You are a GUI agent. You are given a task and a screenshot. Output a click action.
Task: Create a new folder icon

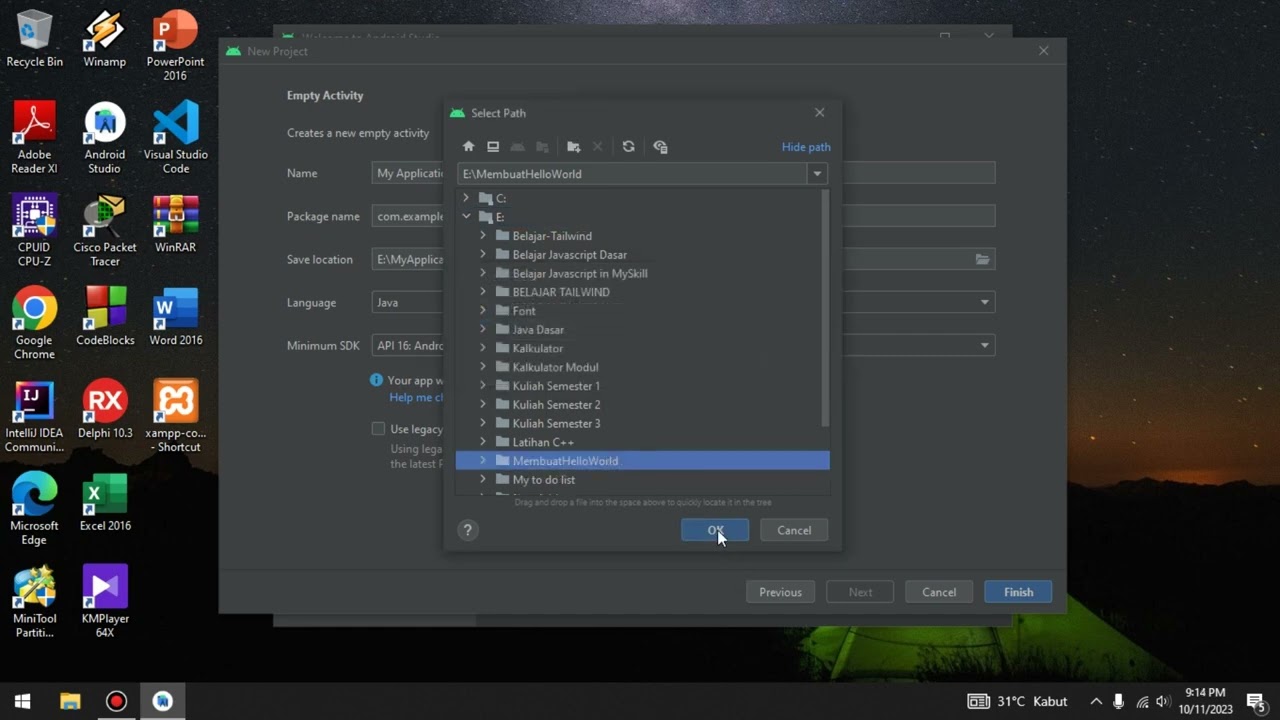(x=573, y=147)
